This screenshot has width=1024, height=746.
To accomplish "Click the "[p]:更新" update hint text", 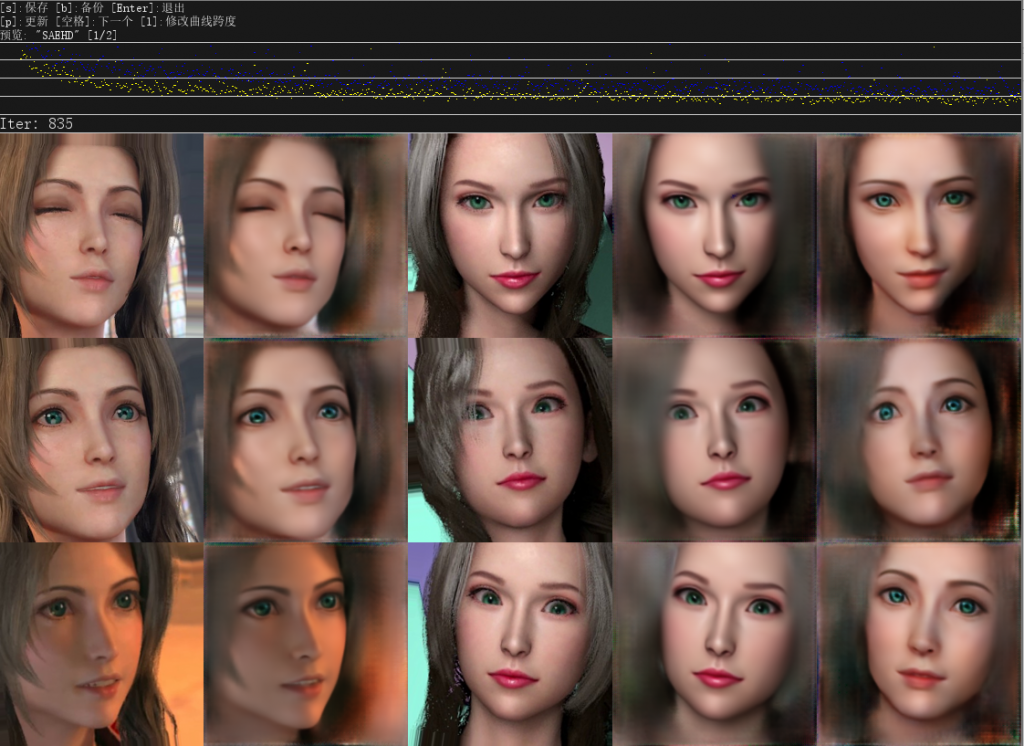I will coord(24,21).
